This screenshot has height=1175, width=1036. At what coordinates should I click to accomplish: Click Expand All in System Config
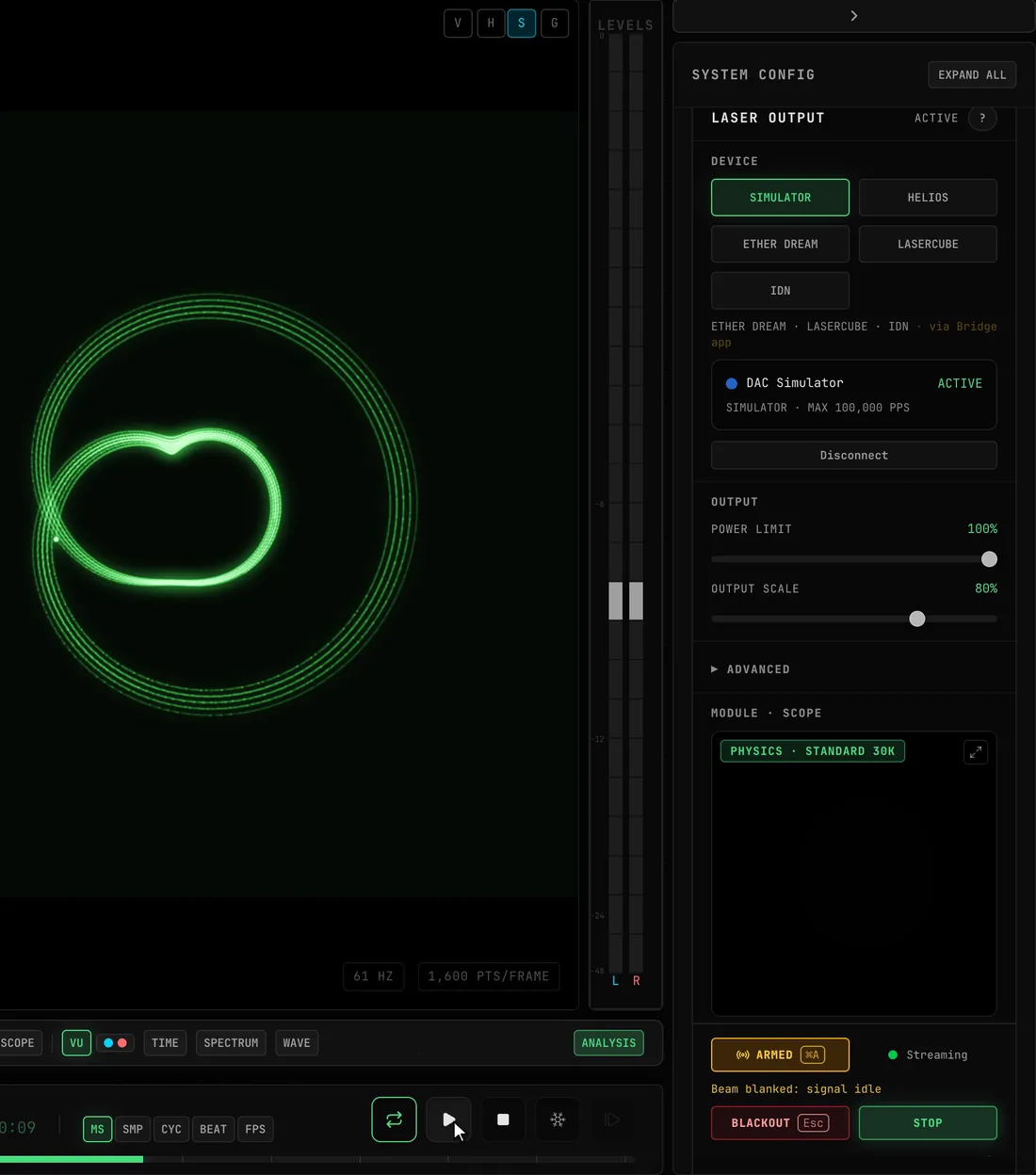point(972,75)
